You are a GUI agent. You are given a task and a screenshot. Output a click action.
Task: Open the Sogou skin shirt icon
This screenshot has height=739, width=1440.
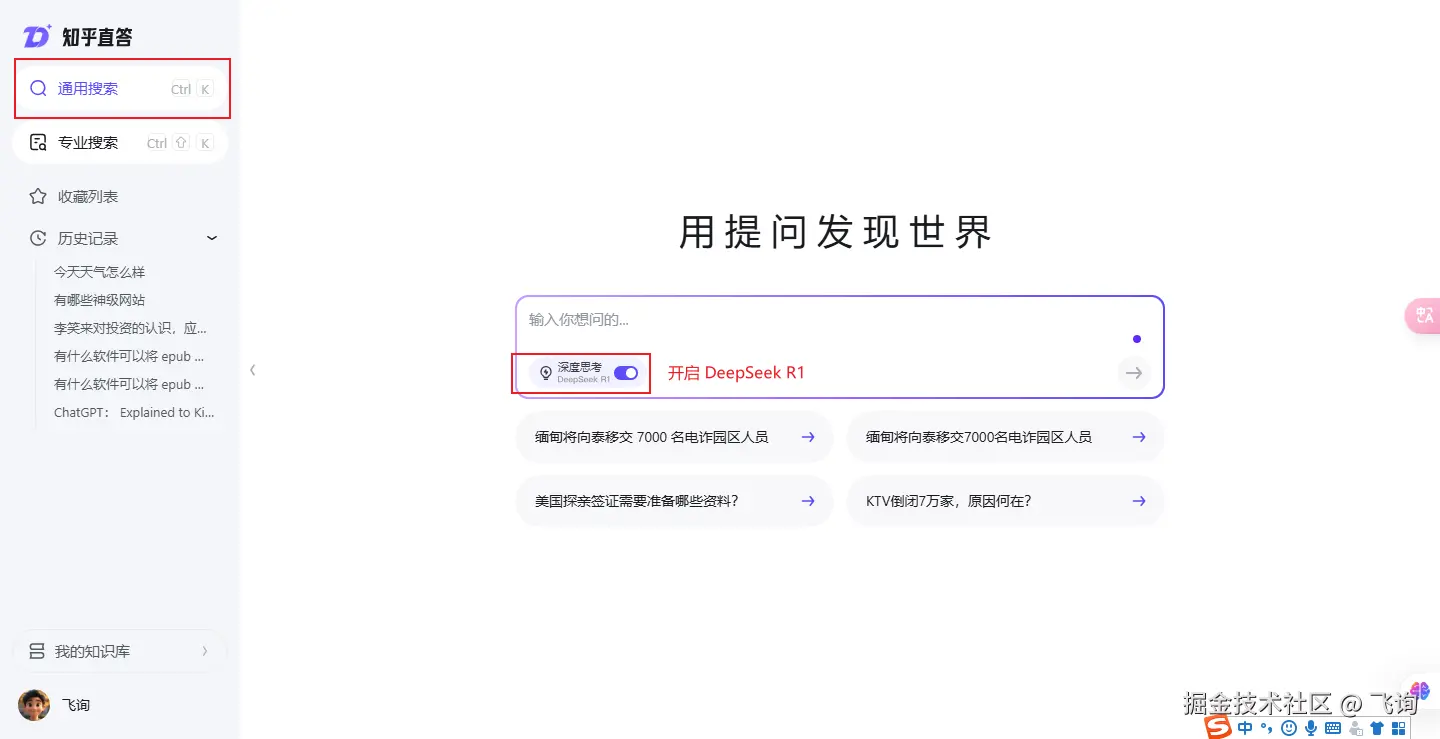[1378, 728]
